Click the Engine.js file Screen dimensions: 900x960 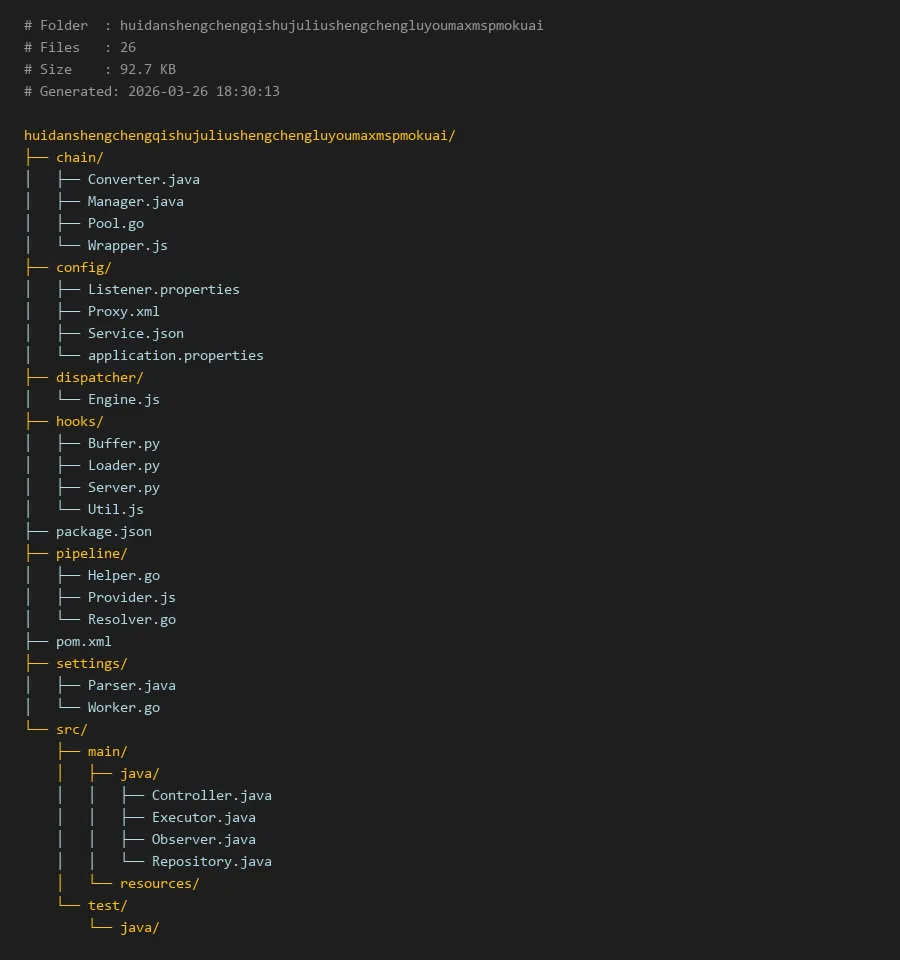click(x=123, y=399)
